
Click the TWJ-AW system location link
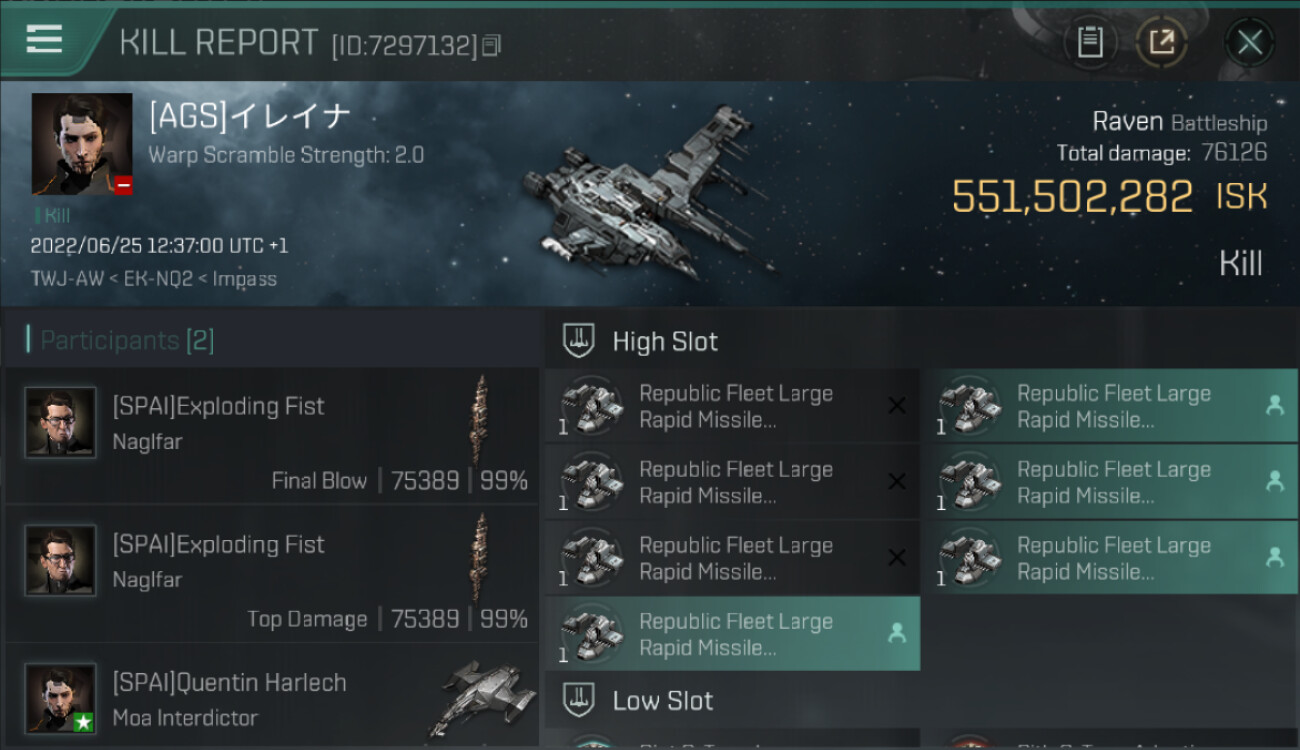point(62,279)
